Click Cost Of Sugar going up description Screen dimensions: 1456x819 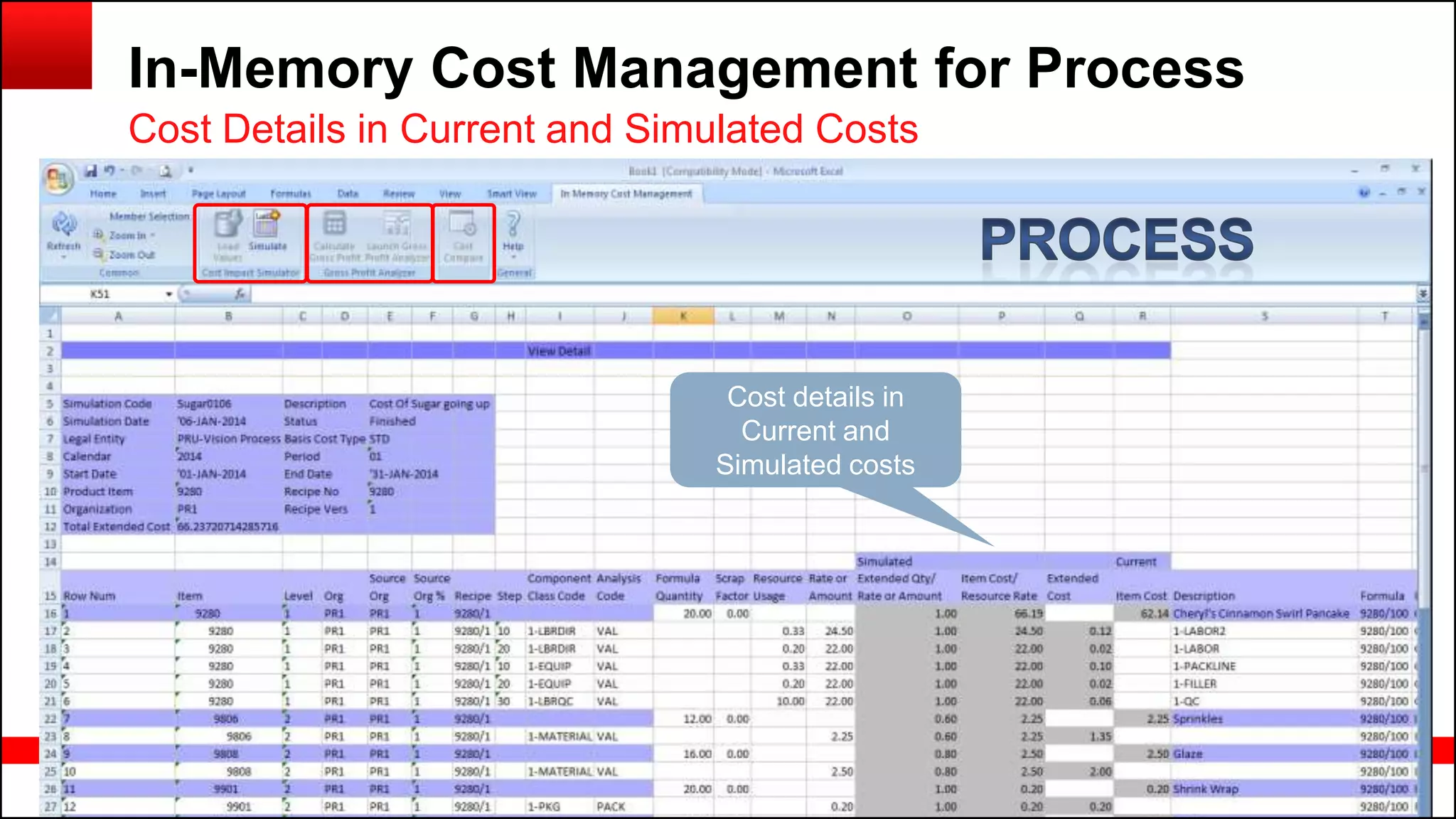(x=429, y=404)
